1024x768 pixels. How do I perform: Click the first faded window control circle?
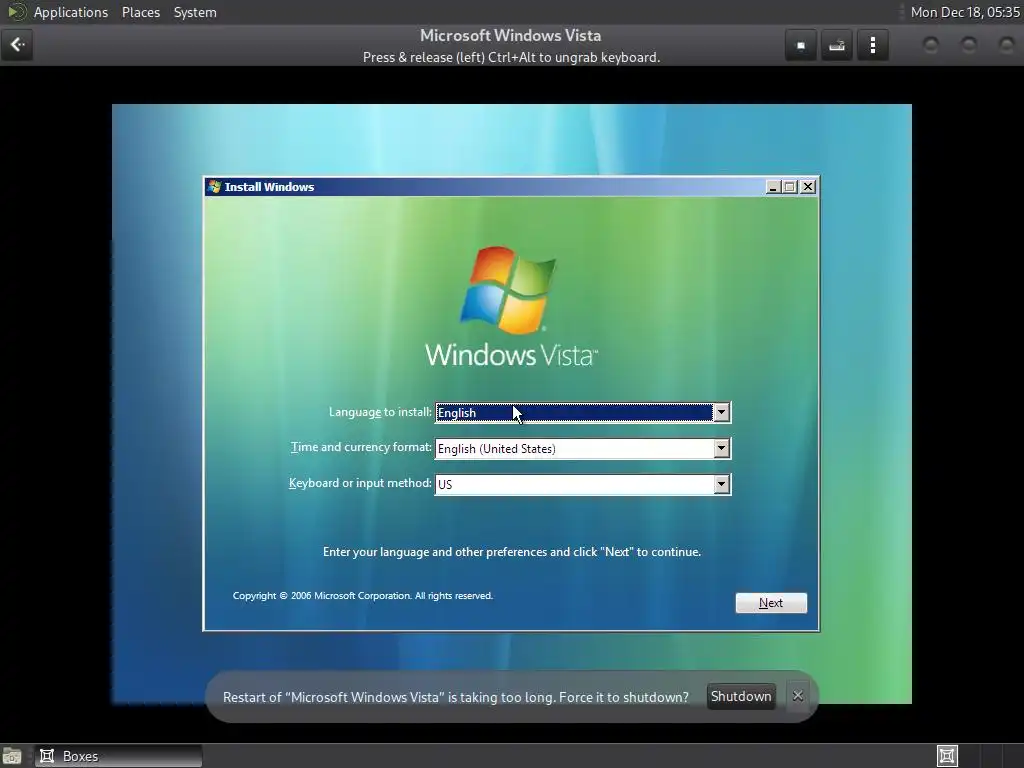931,45
